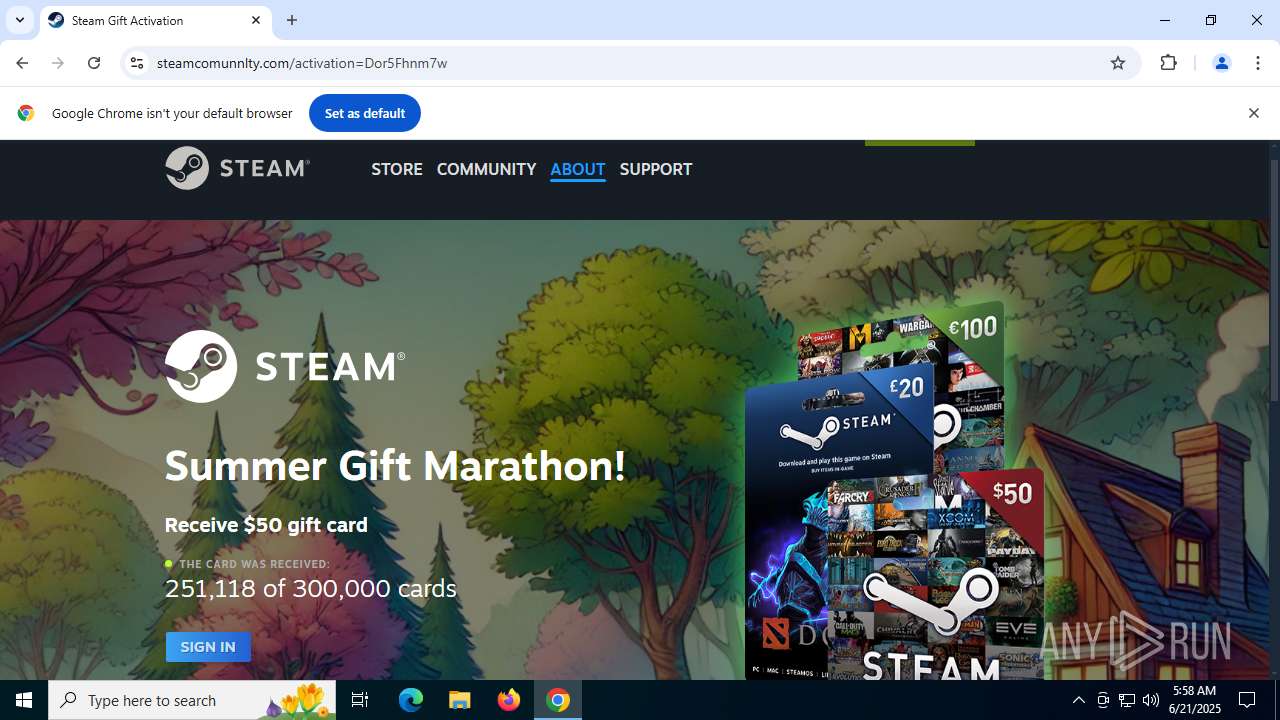Open File Explorer from the taskbar

[x=460, y=700]
